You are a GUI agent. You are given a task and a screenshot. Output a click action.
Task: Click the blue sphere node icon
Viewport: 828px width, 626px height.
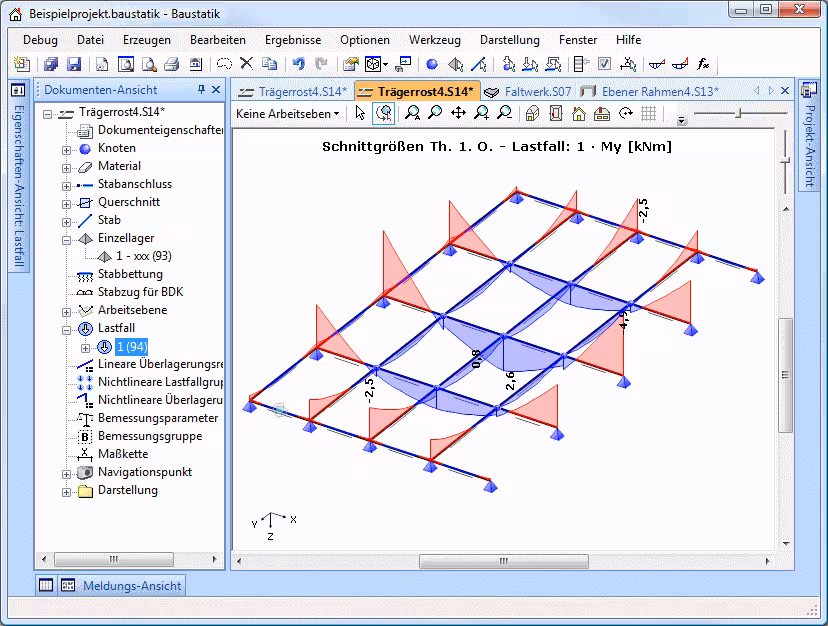432,64
